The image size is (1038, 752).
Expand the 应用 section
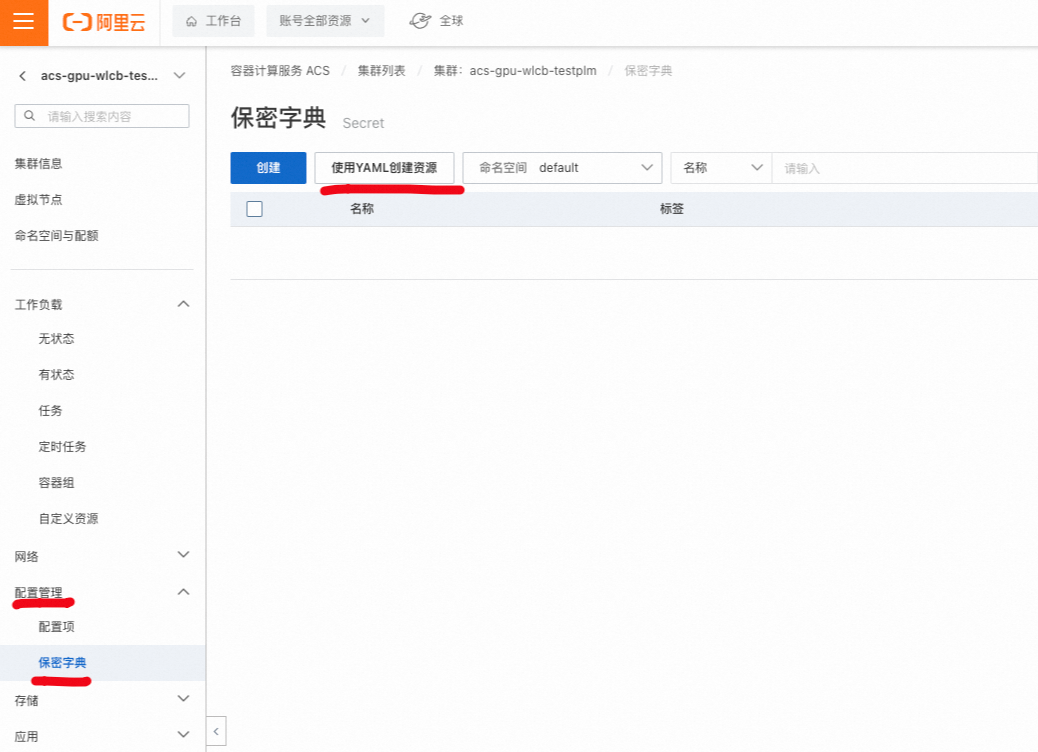click(183, 735)
